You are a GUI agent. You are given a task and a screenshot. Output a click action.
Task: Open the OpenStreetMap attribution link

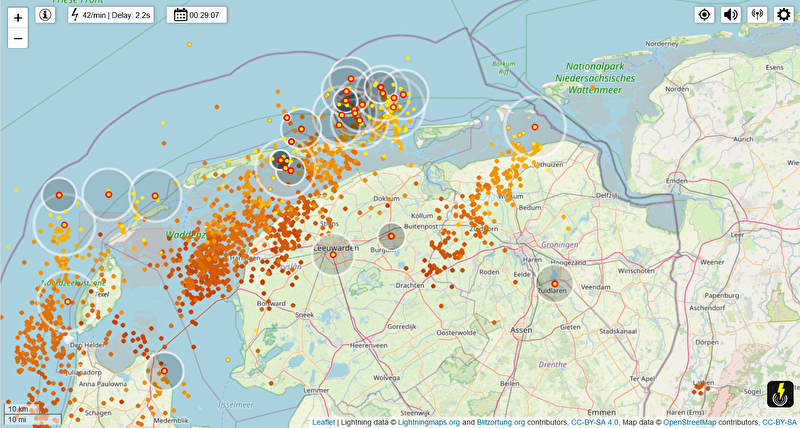click(x=691, y=422)
